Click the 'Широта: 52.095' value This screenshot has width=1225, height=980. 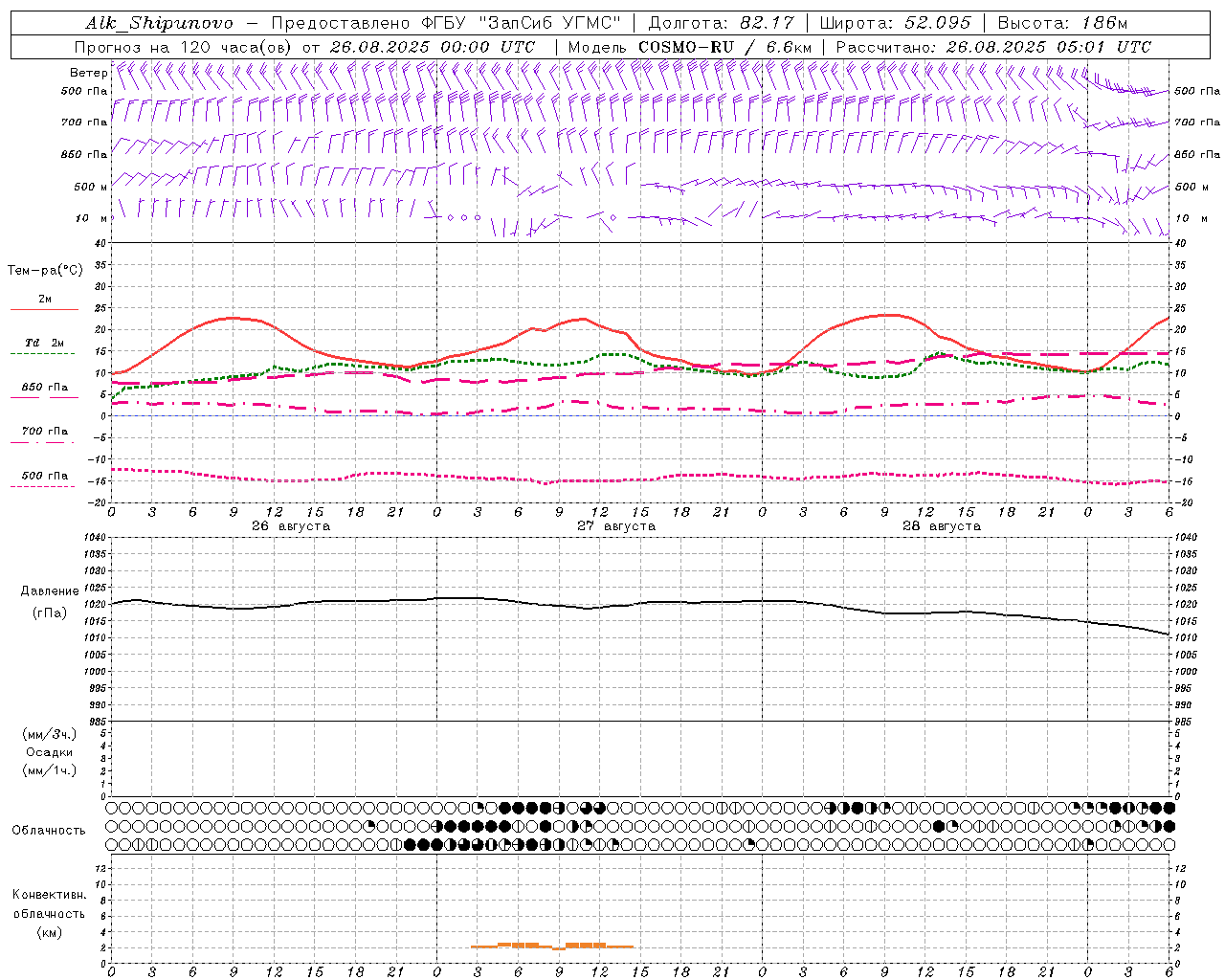[896, 23]
